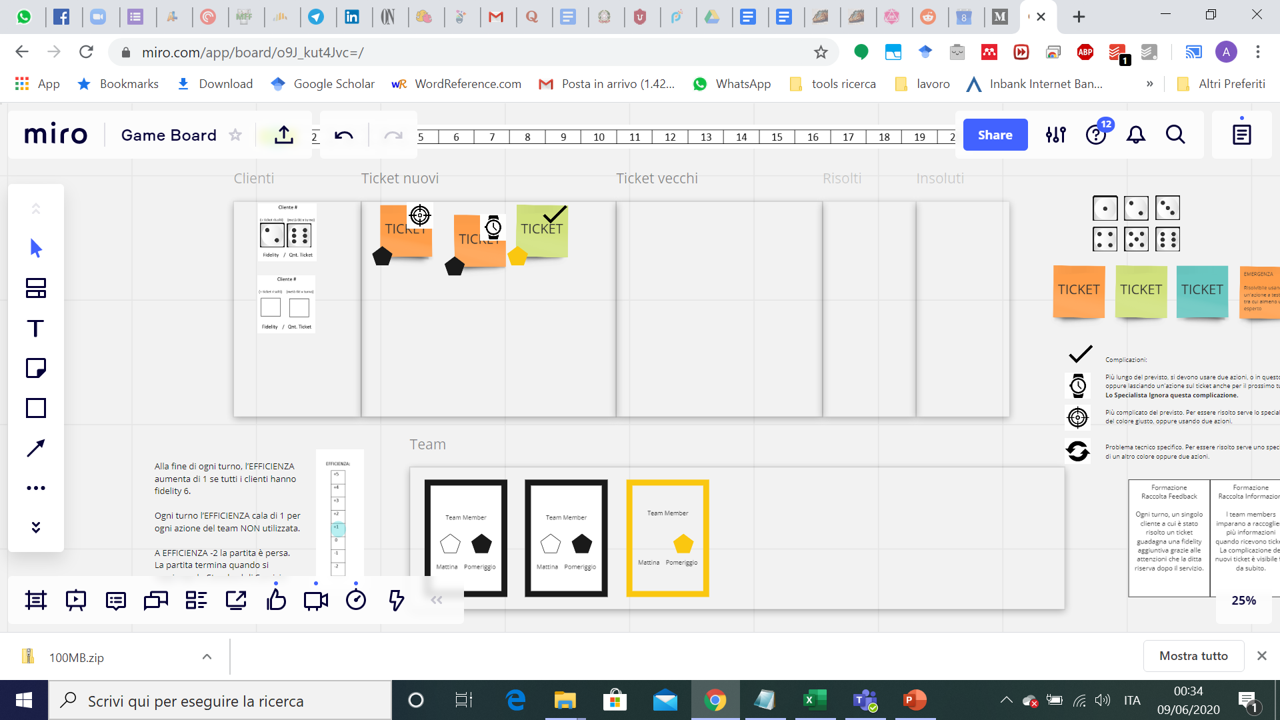Image resolution: width=1280 pixels, height=720 pixels.
Task: Pick the Shape rectangle tool
Action: point(36,408)
